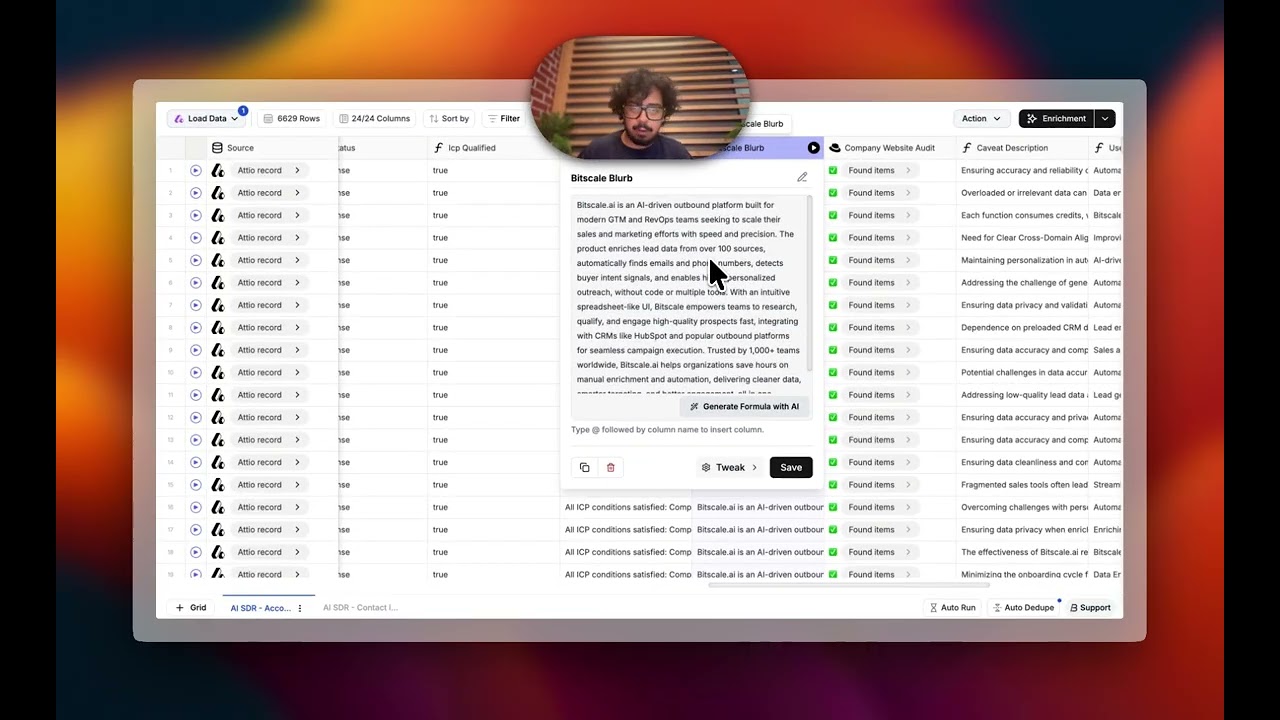
Task: Save the Bitscale Blurb formula
Action: 791,467
